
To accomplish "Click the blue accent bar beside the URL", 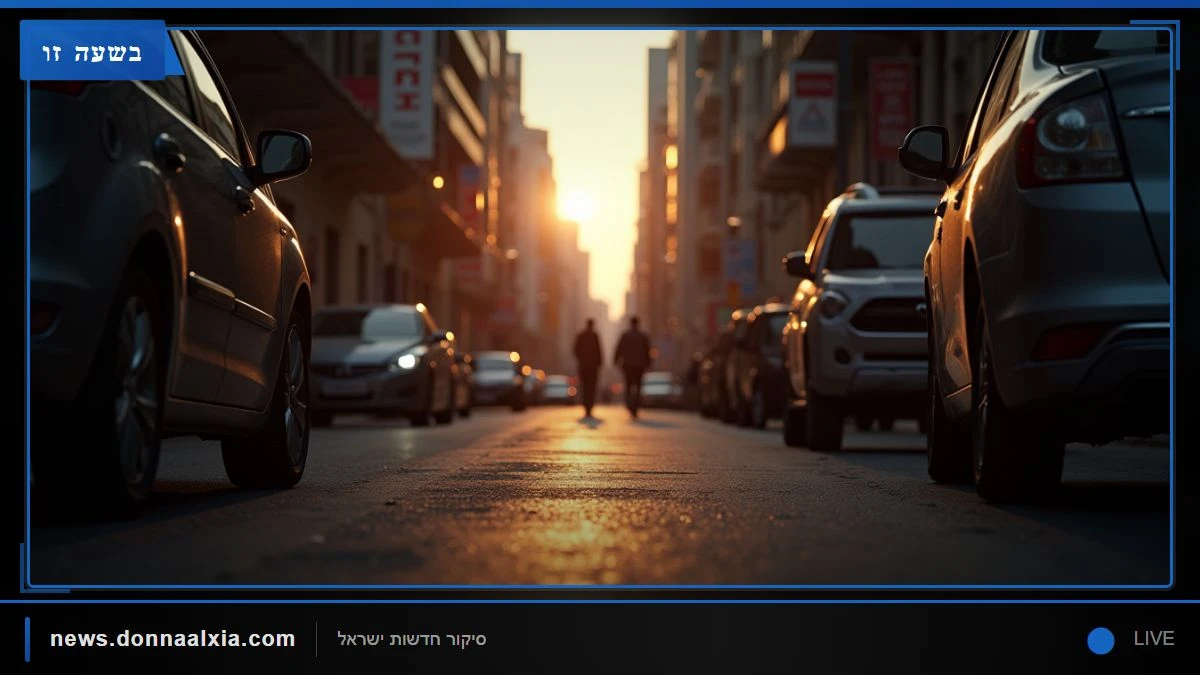I will pyautogui.click(x=28, y=639).
